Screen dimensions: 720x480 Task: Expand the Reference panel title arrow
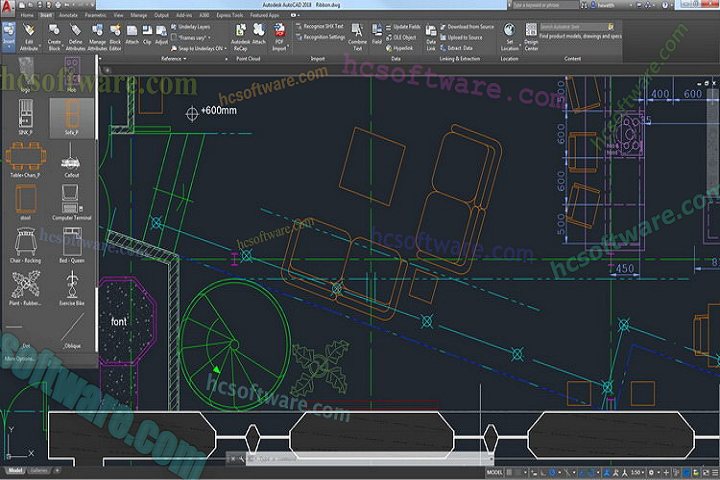coord(185,59)
